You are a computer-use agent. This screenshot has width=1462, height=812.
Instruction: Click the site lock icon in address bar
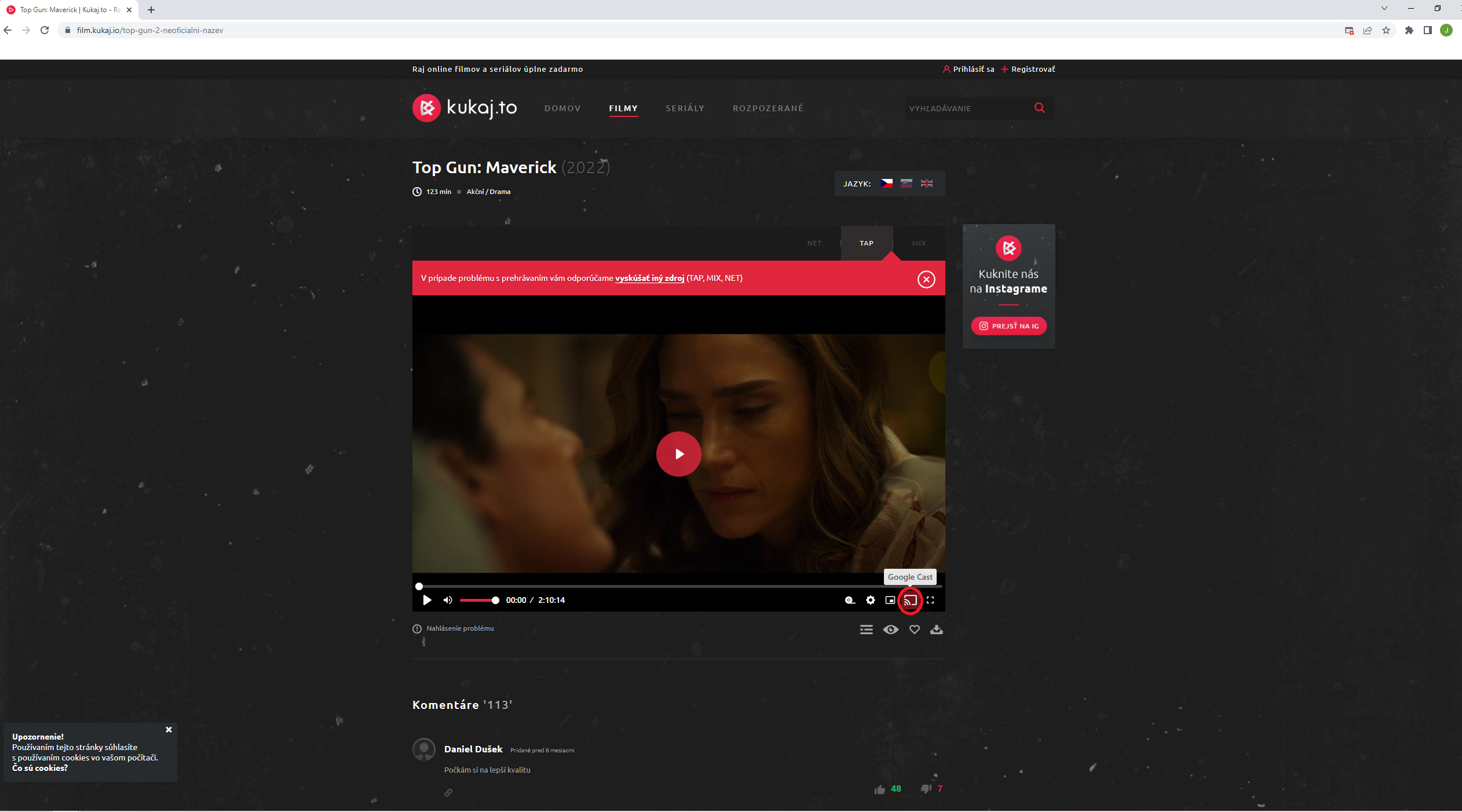point(68,30)
